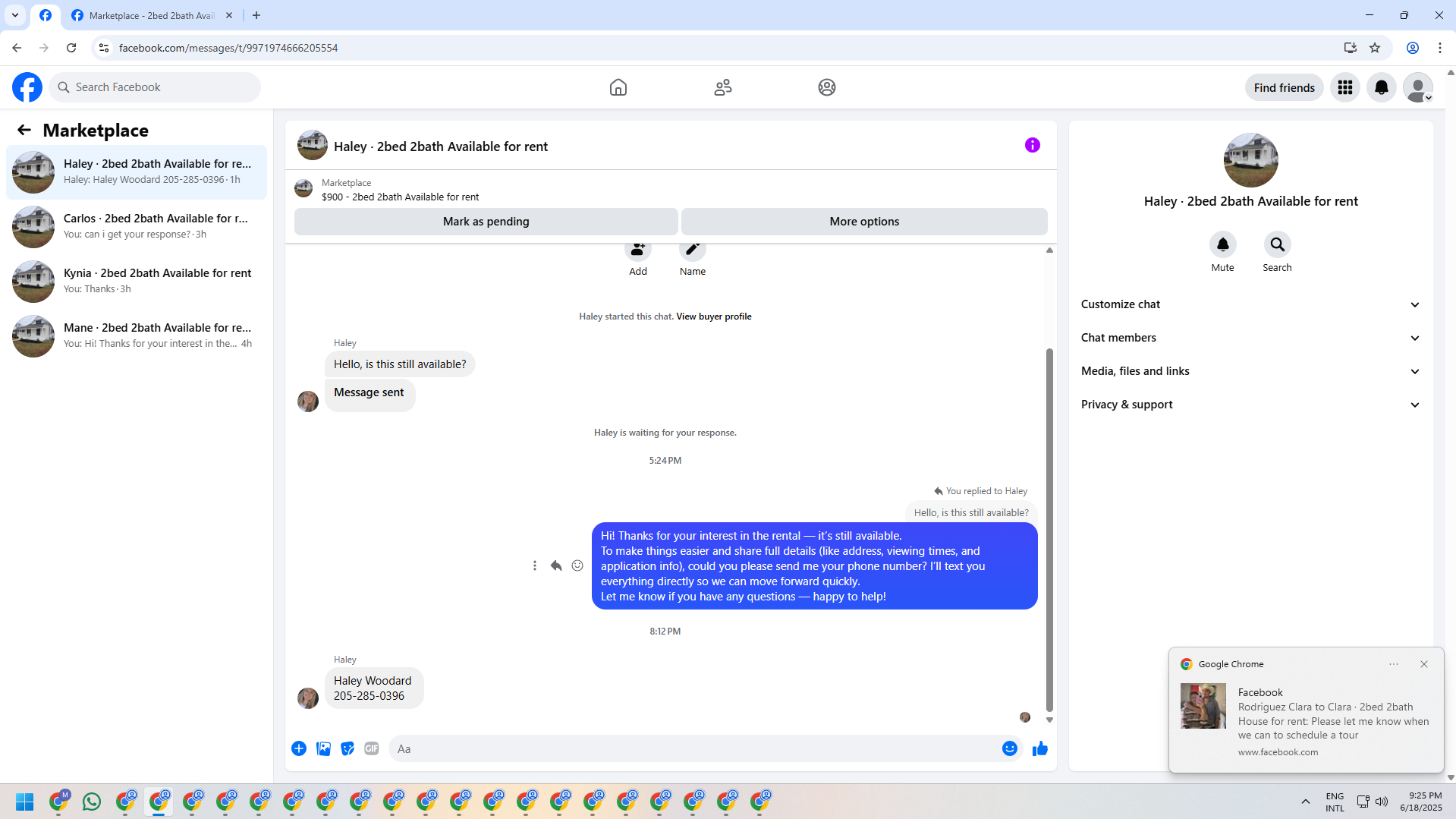Open more actions plus icon in composer
This screenshot has width=1456, height=819.
point(299,748)
